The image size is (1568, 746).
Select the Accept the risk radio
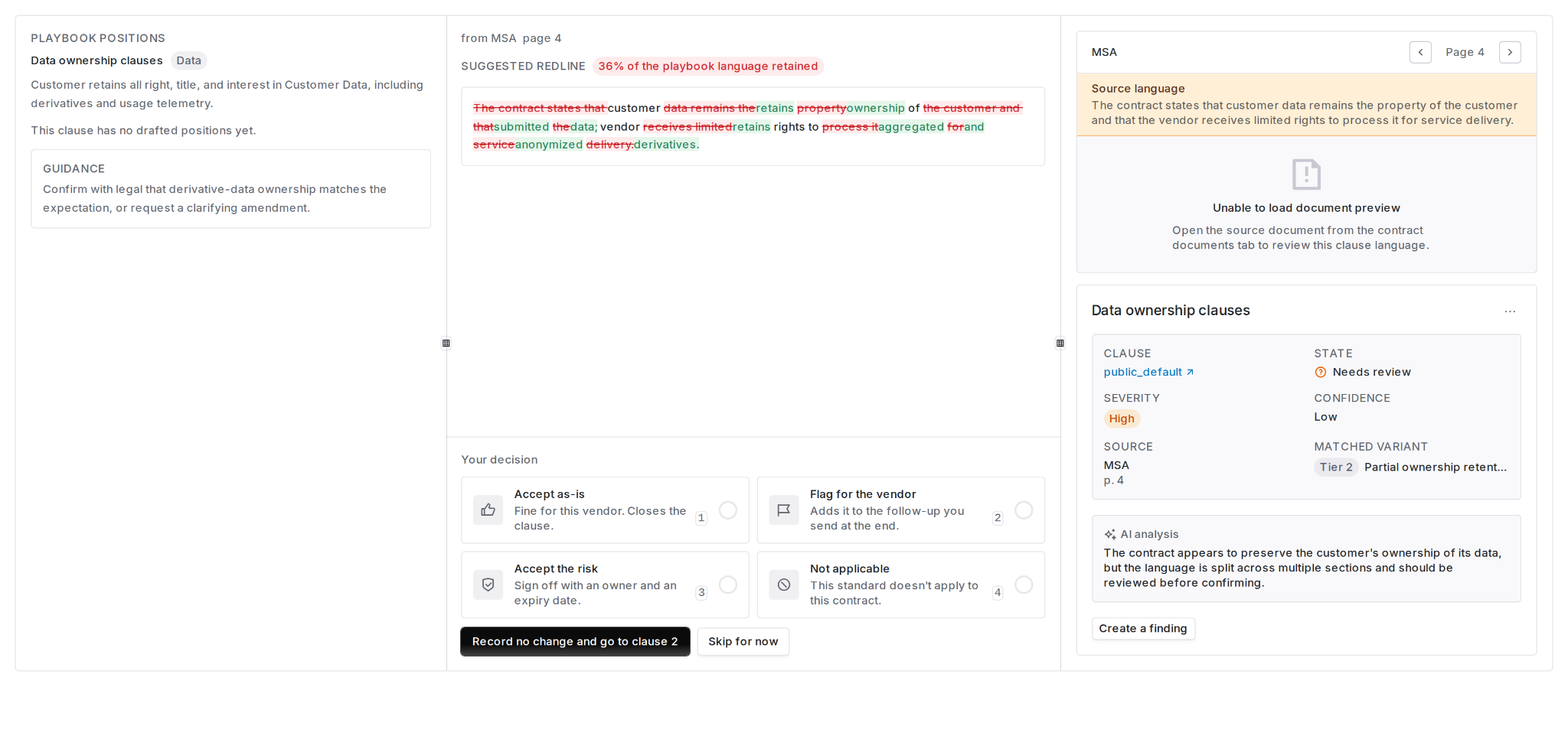(728, 585)
